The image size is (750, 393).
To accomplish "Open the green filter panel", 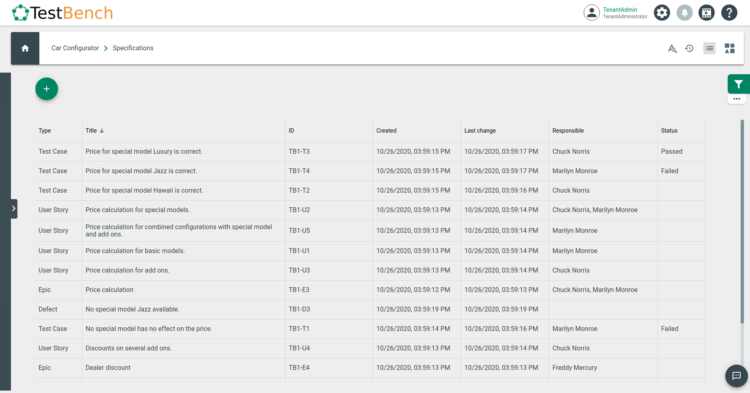I will click(739, 84).
